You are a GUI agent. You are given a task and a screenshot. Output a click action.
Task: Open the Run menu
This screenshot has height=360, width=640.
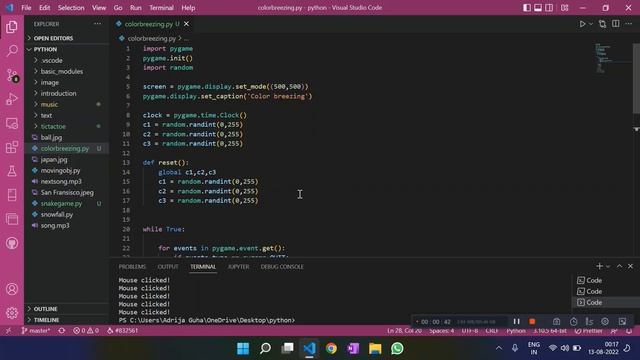[x=136, y=8]
